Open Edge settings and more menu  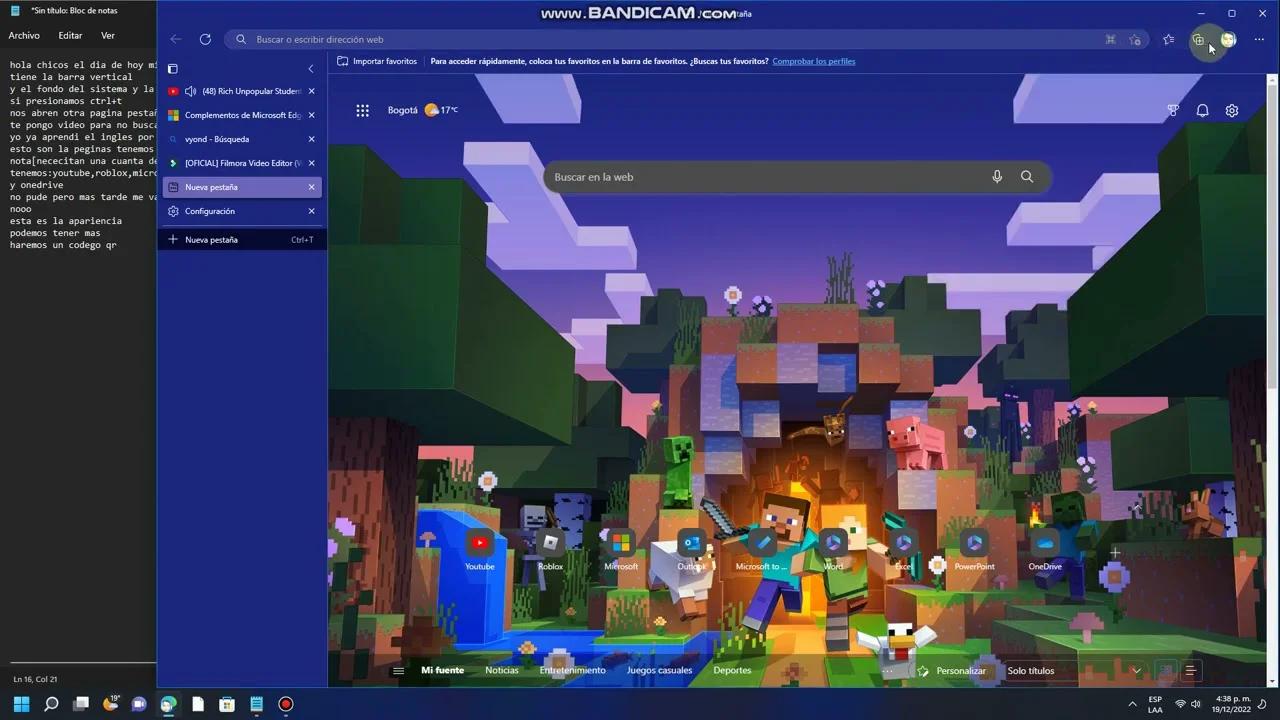(x=1259, y=40)
